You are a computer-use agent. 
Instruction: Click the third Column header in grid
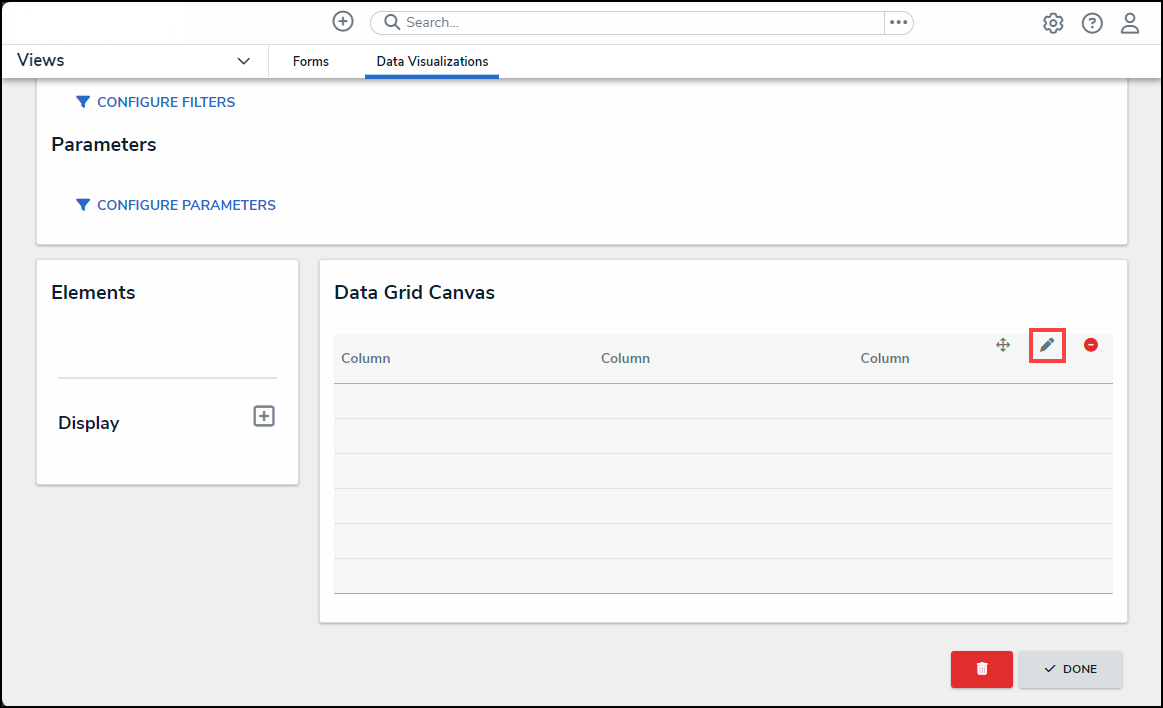pos(885,358)
